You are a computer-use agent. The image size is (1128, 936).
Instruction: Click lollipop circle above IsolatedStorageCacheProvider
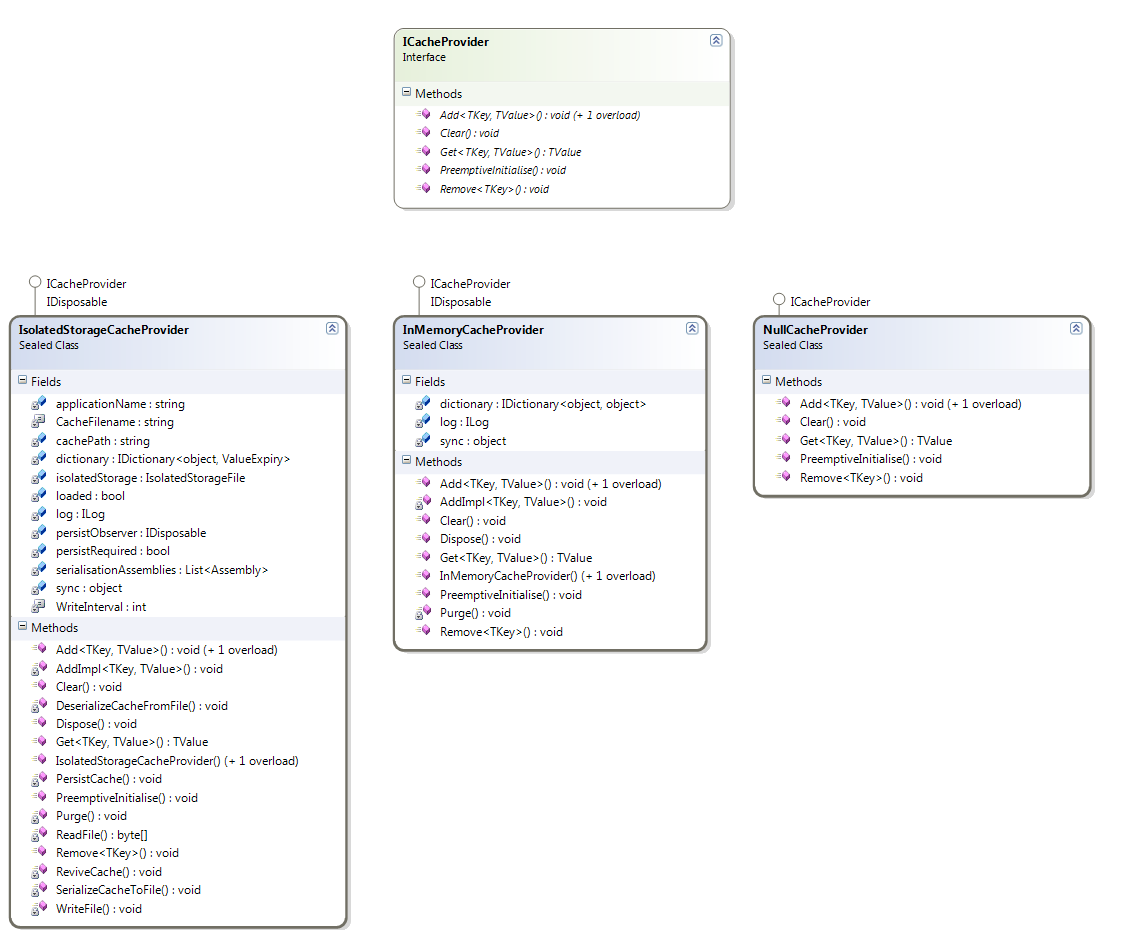coord(35,281)
